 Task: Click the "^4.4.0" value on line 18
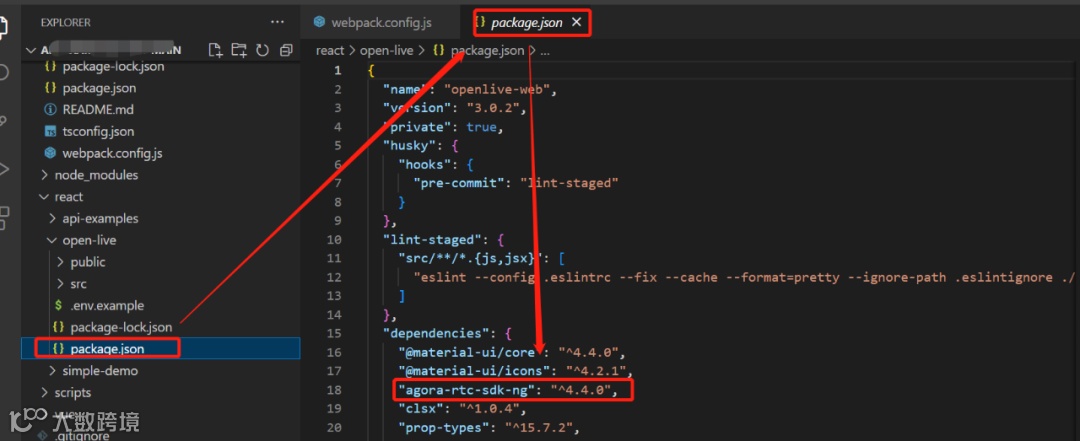tap(579, 391)
